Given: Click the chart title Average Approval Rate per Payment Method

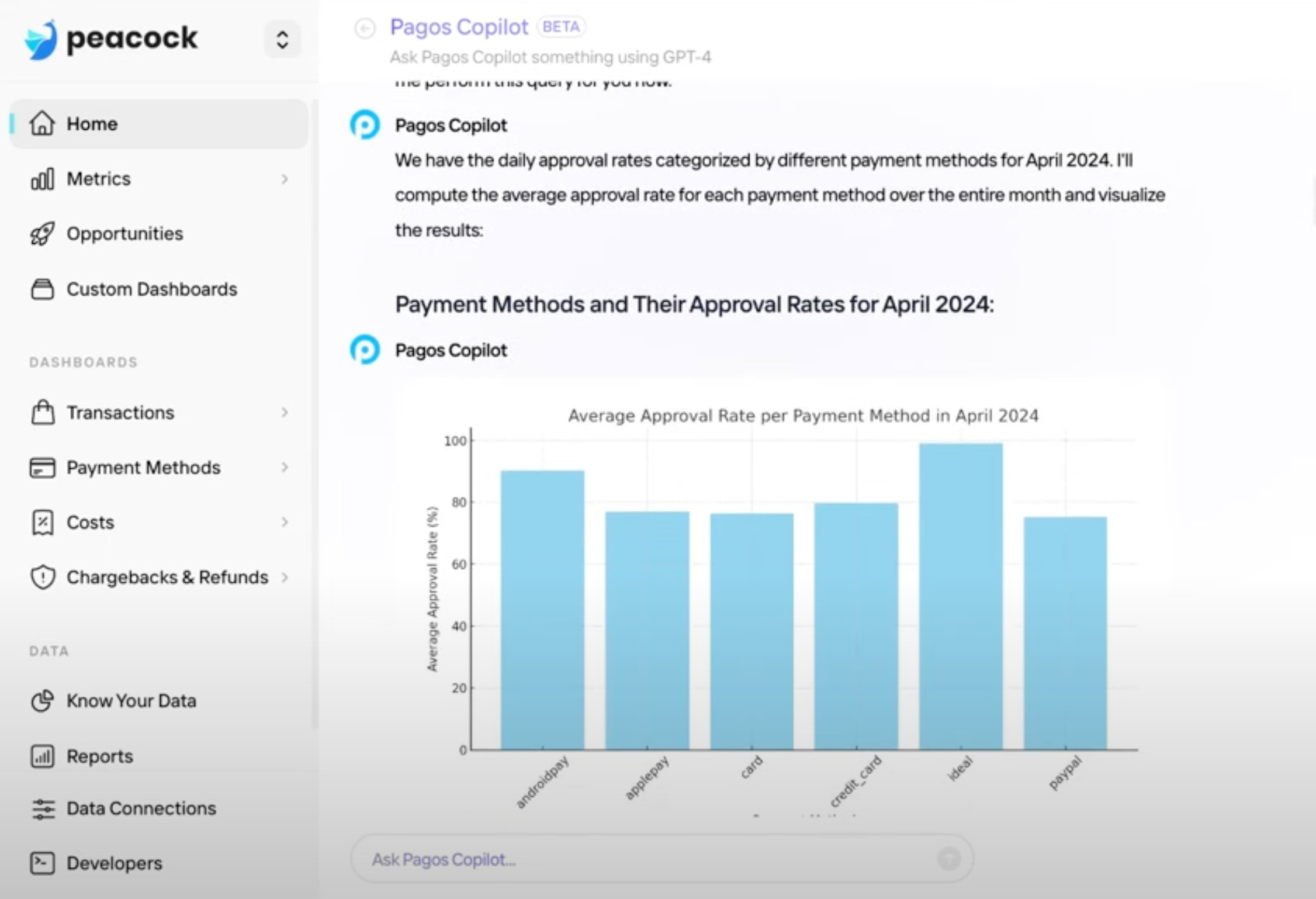Looking at the screenshot, I should (804, 416).
